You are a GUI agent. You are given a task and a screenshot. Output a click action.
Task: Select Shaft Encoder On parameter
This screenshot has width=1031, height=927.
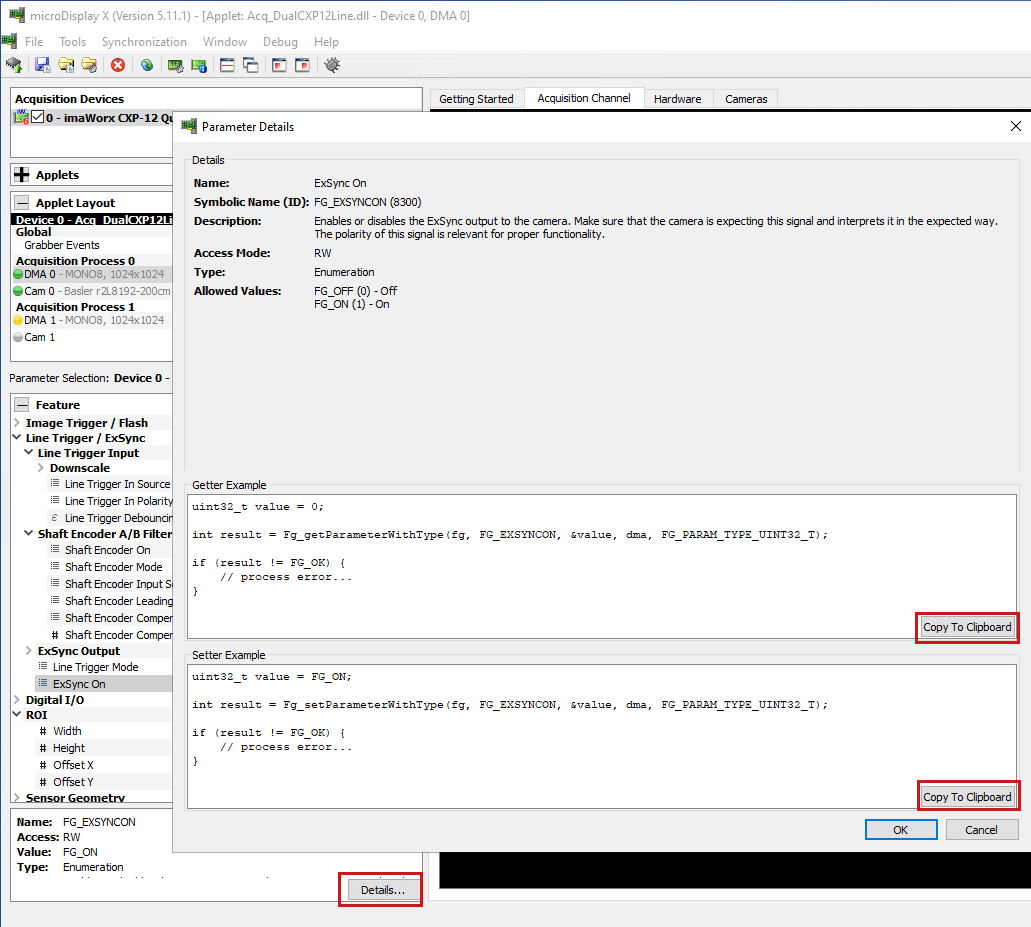[107, 550]
